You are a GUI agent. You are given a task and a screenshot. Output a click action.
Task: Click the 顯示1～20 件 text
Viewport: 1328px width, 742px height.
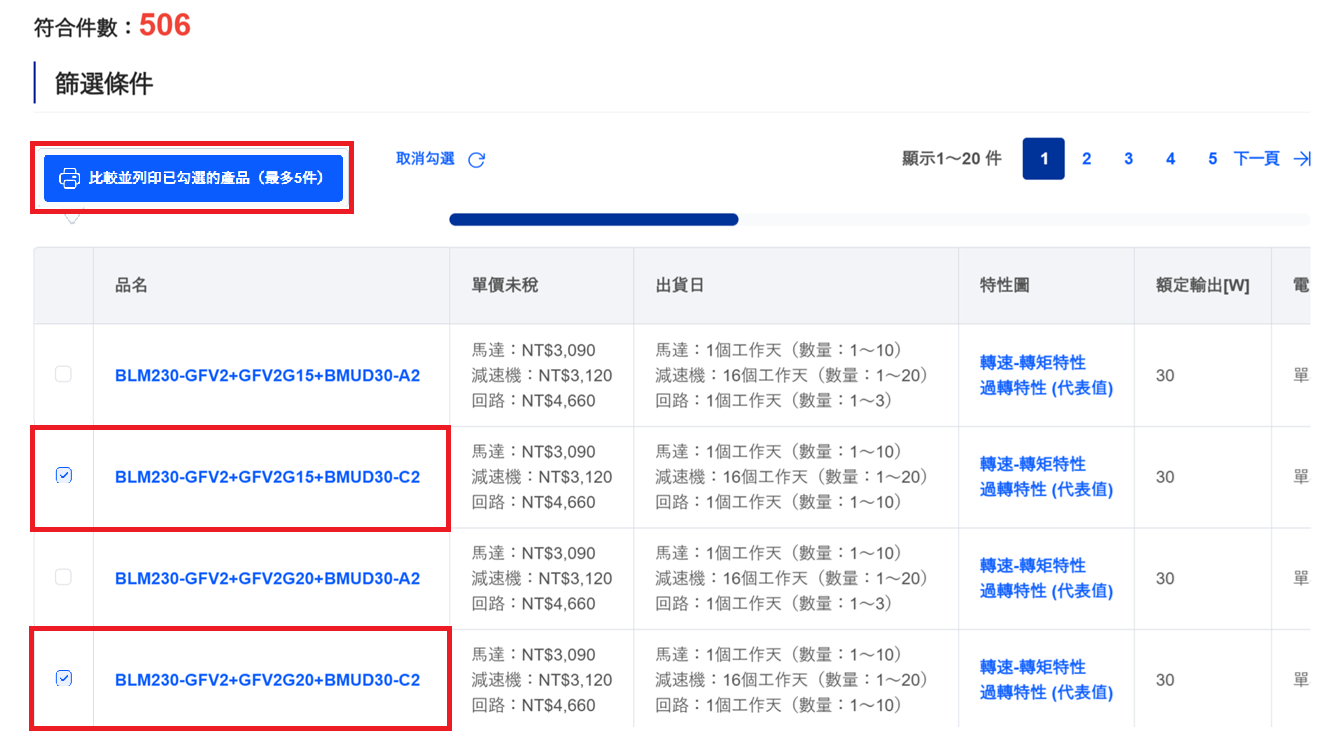[x=952, y=159]
